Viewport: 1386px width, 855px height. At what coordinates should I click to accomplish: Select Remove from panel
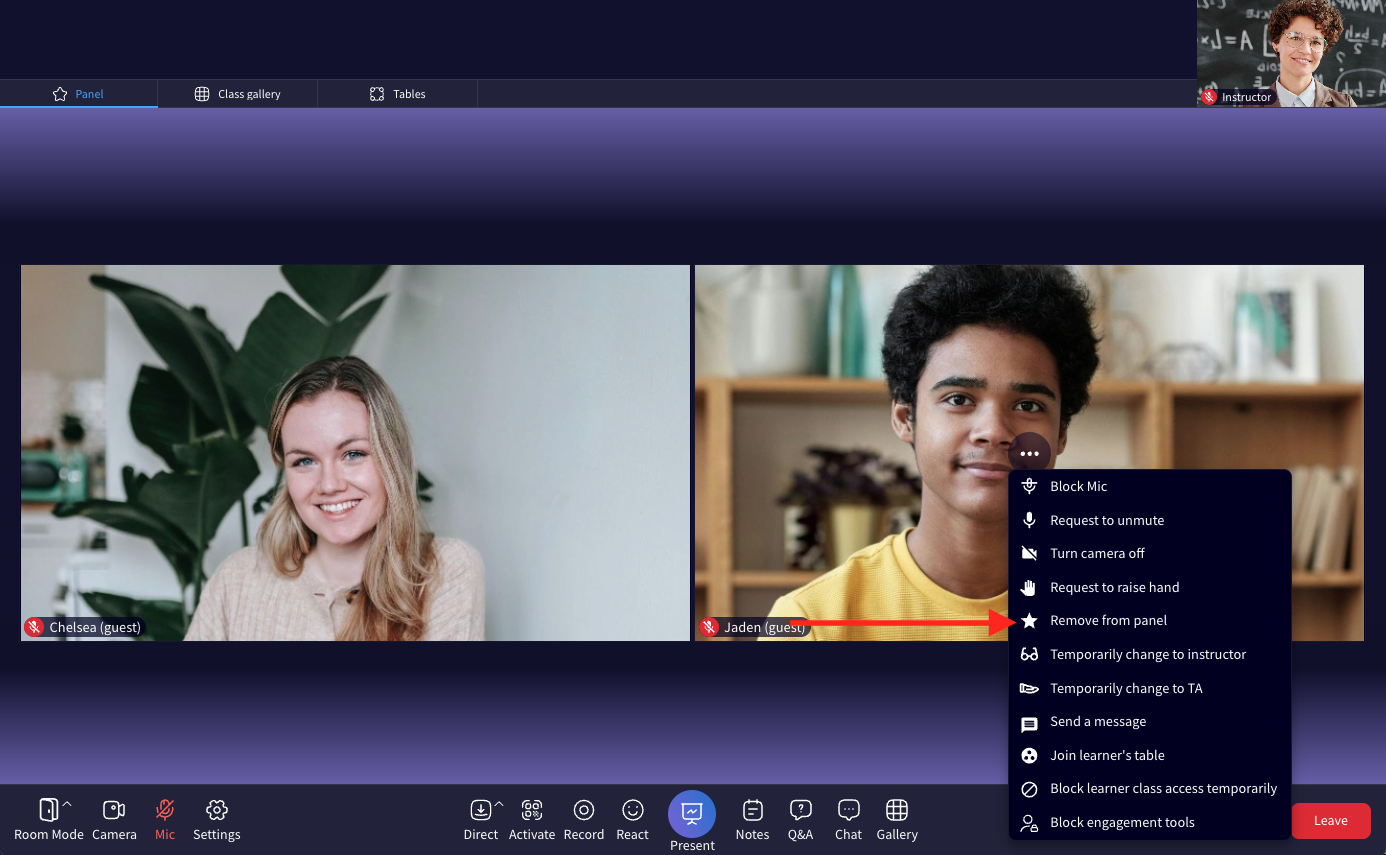pos(1150,621)
